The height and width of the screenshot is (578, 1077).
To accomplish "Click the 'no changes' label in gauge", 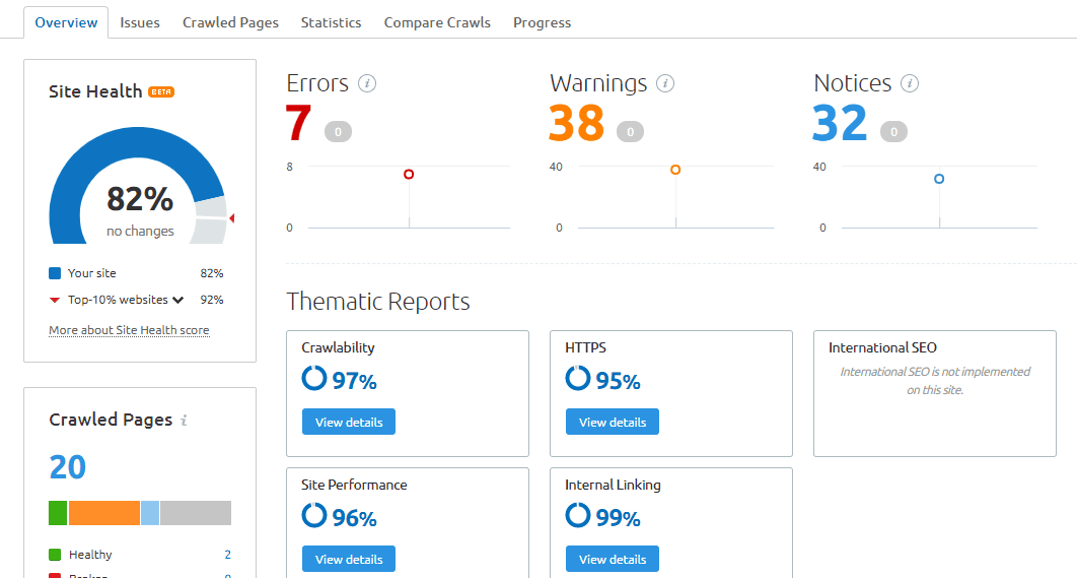I will [140, 231].
